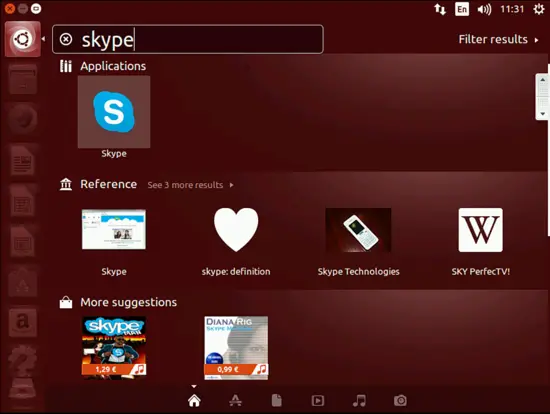
Task: Expand Filter results panel
Action: pyautogui.click(x=498, y=39)
